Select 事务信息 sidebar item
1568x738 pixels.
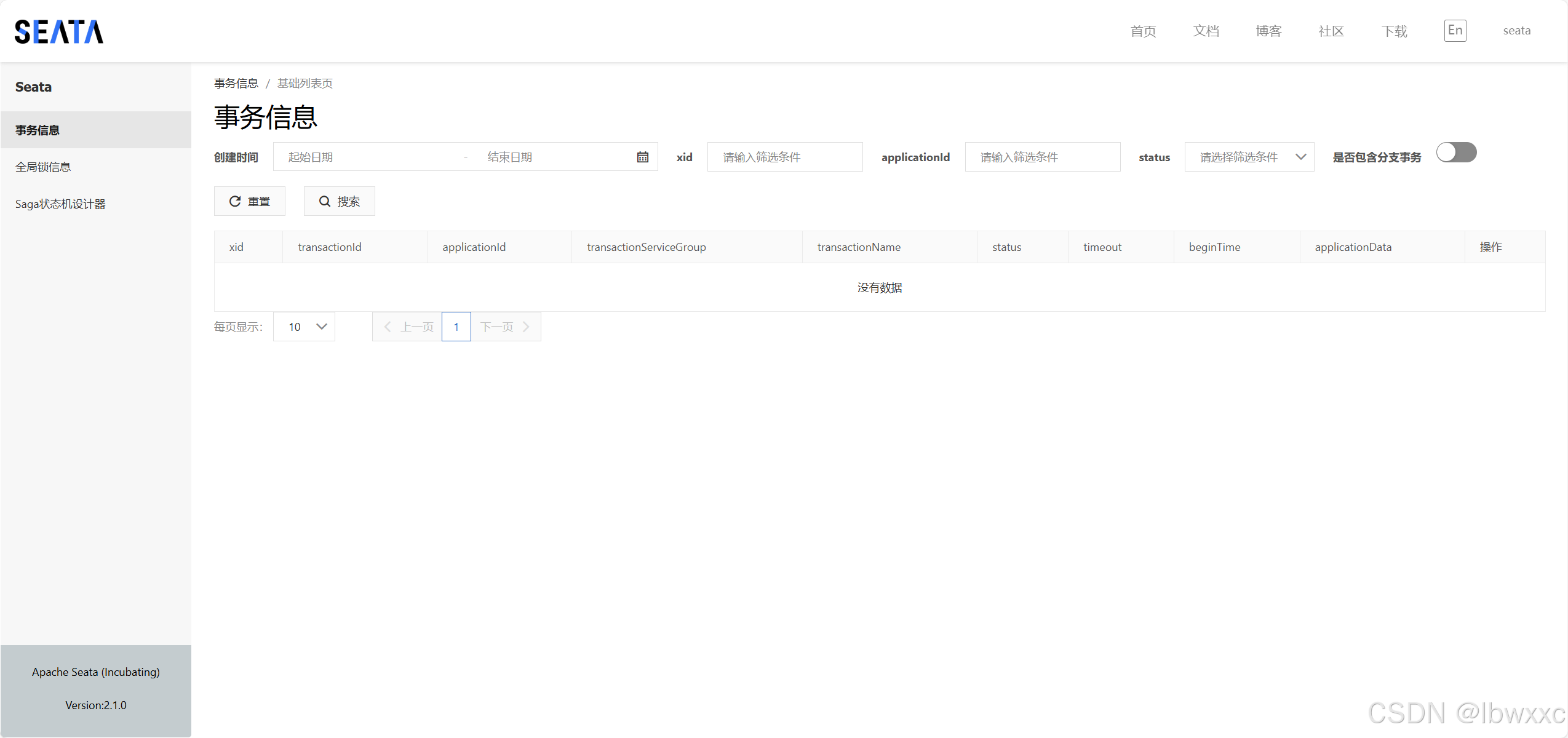click(x=96, y=130)
